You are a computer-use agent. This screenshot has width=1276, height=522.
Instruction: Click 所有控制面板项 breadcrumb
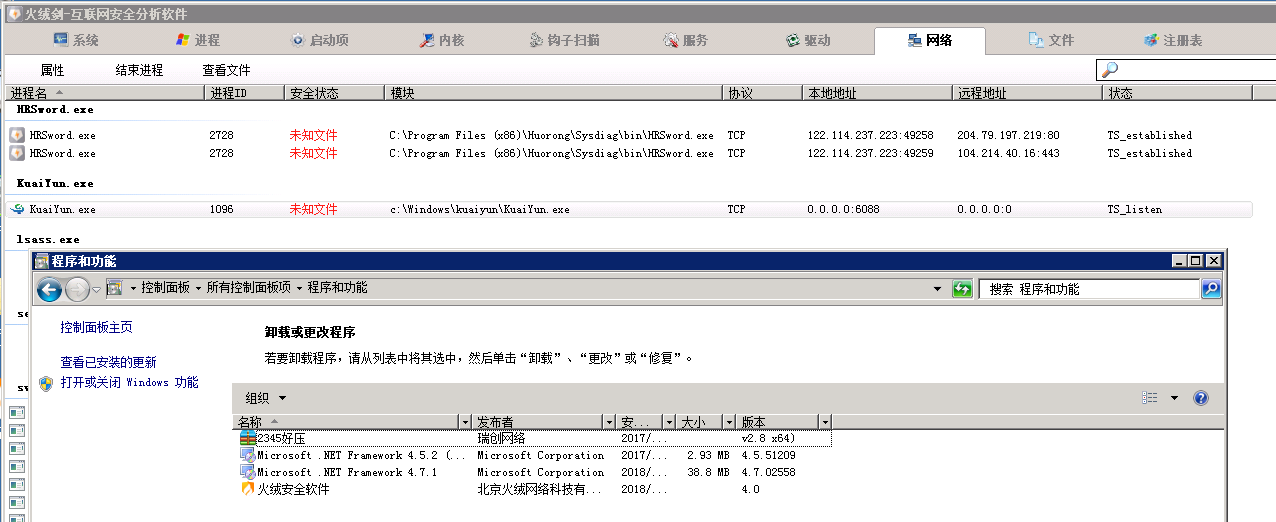[x=249, y=288]
